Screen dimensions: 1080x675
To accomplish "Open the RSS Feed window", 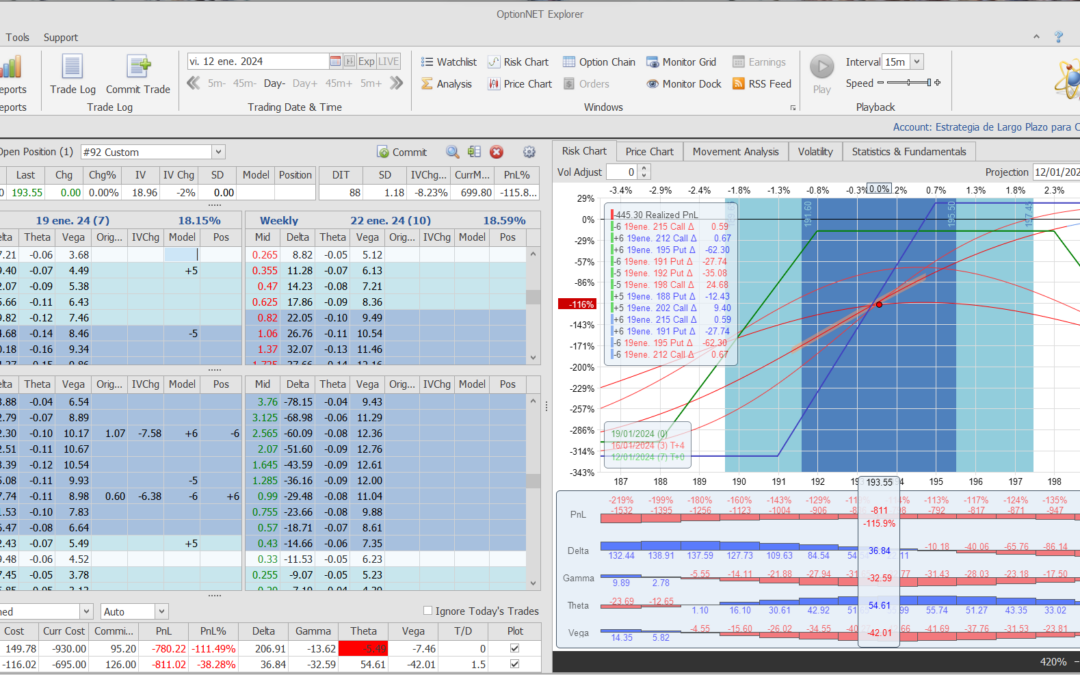I will (x=761, y=84).
